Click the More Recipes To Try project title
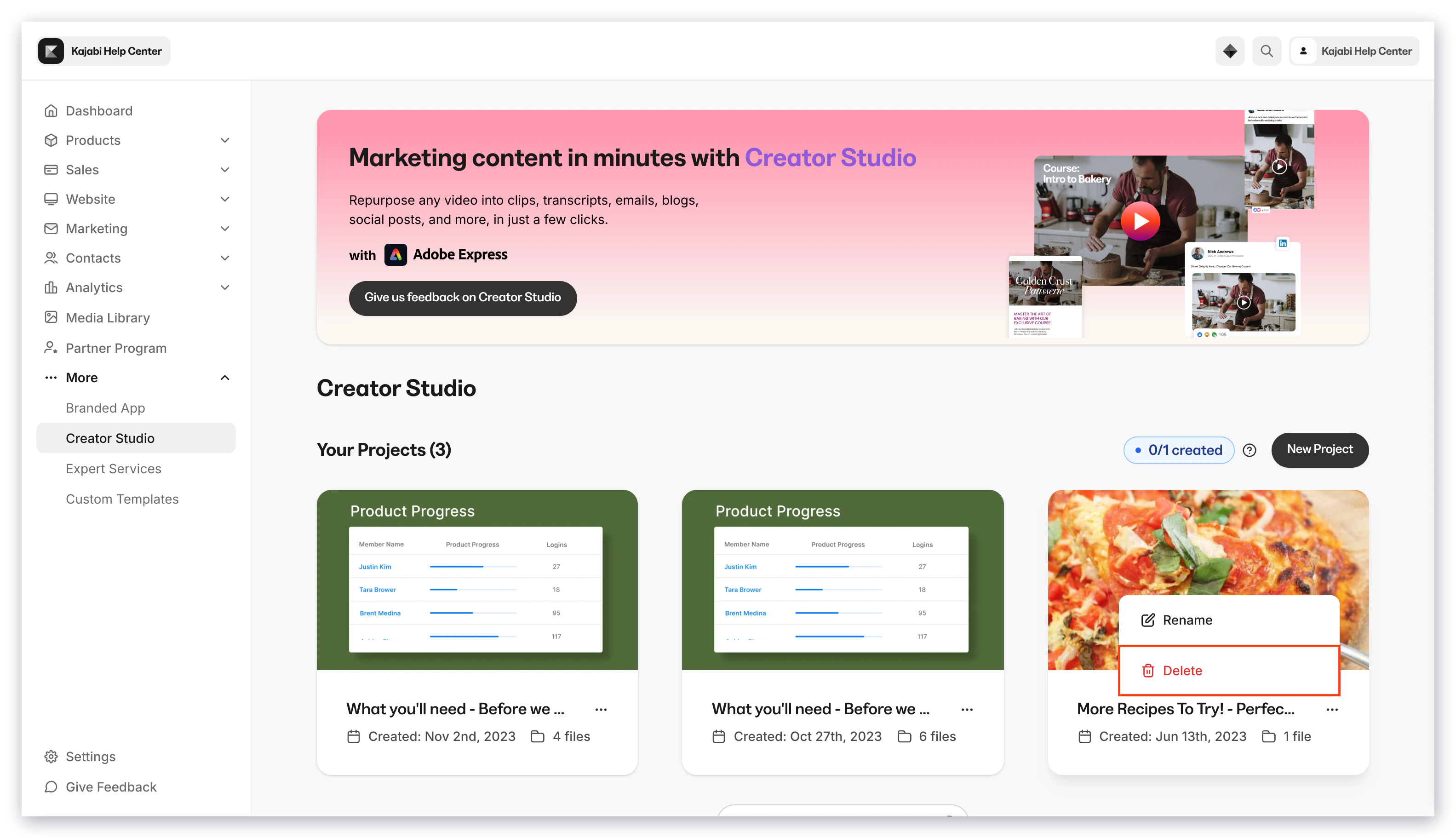Viewport: 1456px width, 838px height. [1186, 709]
